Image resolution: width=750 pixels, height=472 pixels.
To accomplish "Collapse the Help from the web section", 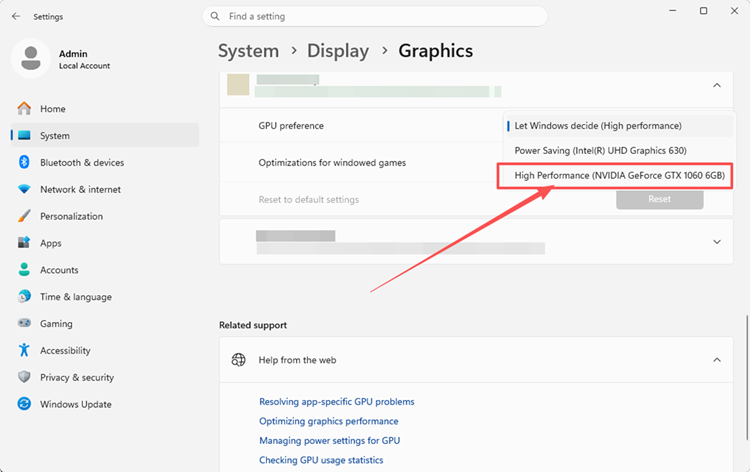I will 717,360.
